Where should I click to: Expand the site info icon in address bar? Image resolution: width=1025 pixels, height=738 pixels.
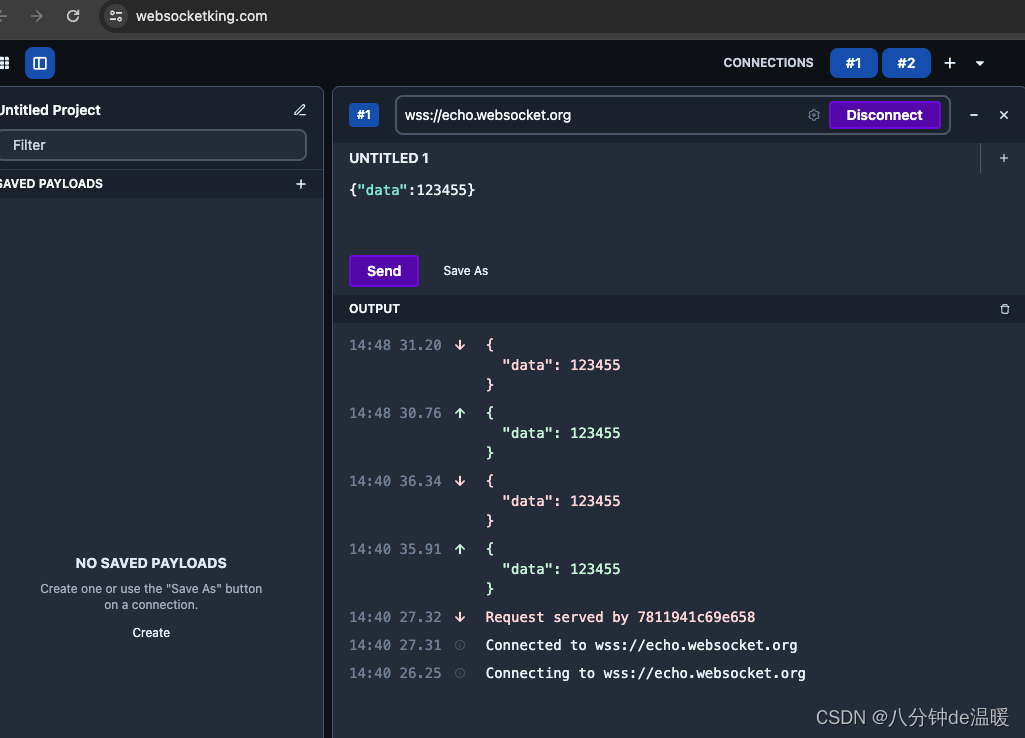115,16
